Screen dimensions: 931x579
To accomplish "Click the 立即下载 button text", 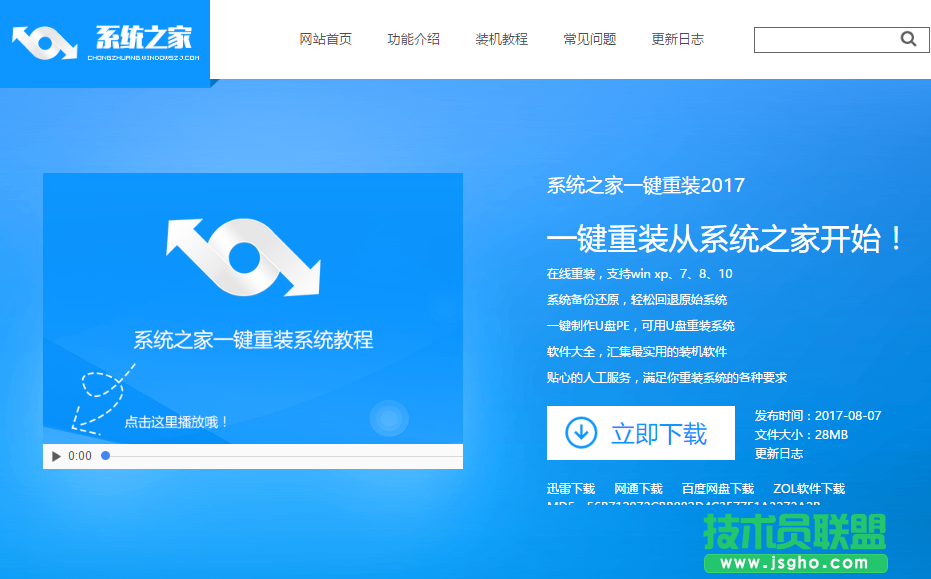I will pyautogui.click(x=659, y=433).
